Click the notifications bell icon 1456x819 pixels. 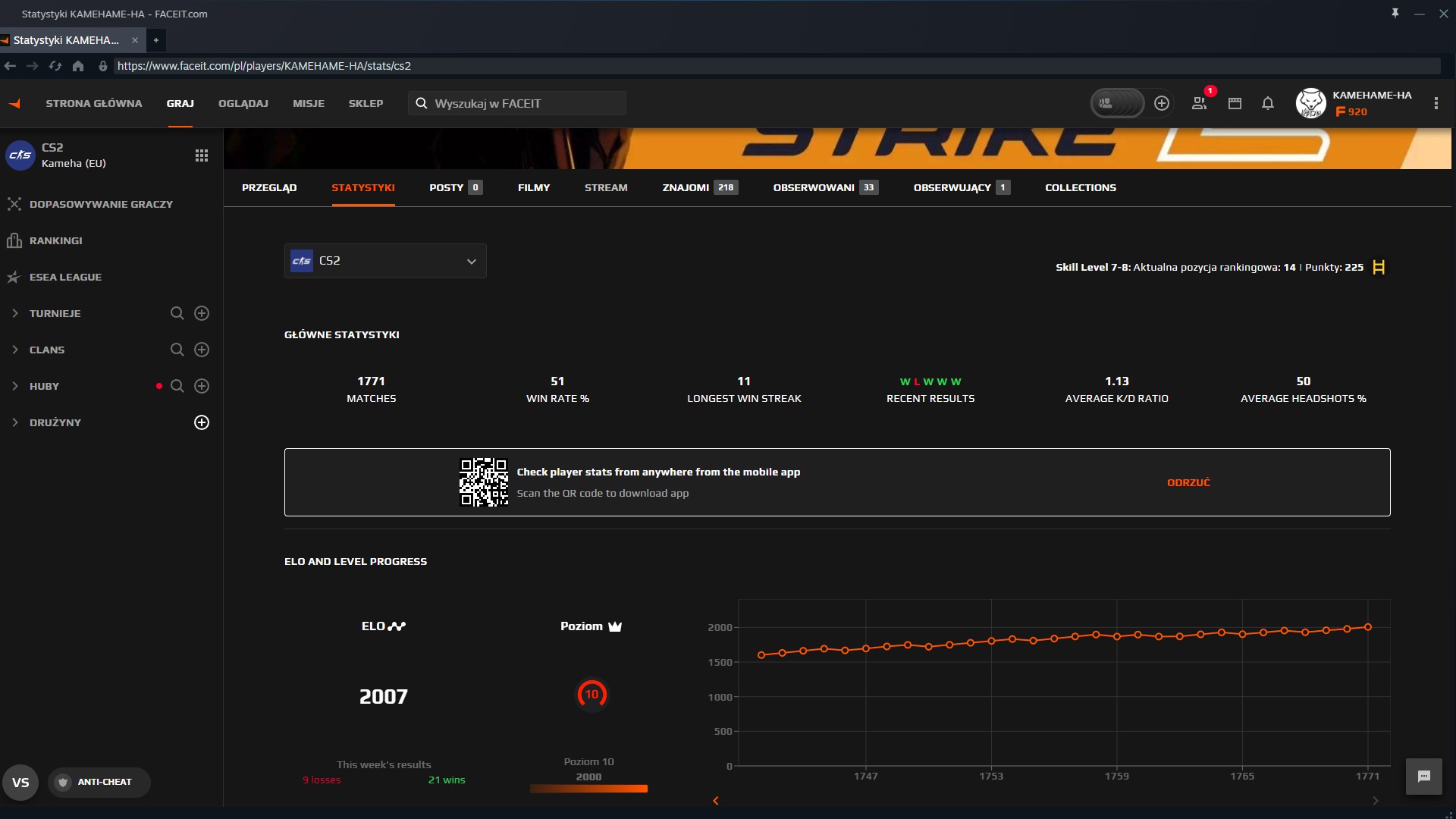click(x=1267, y=103)
